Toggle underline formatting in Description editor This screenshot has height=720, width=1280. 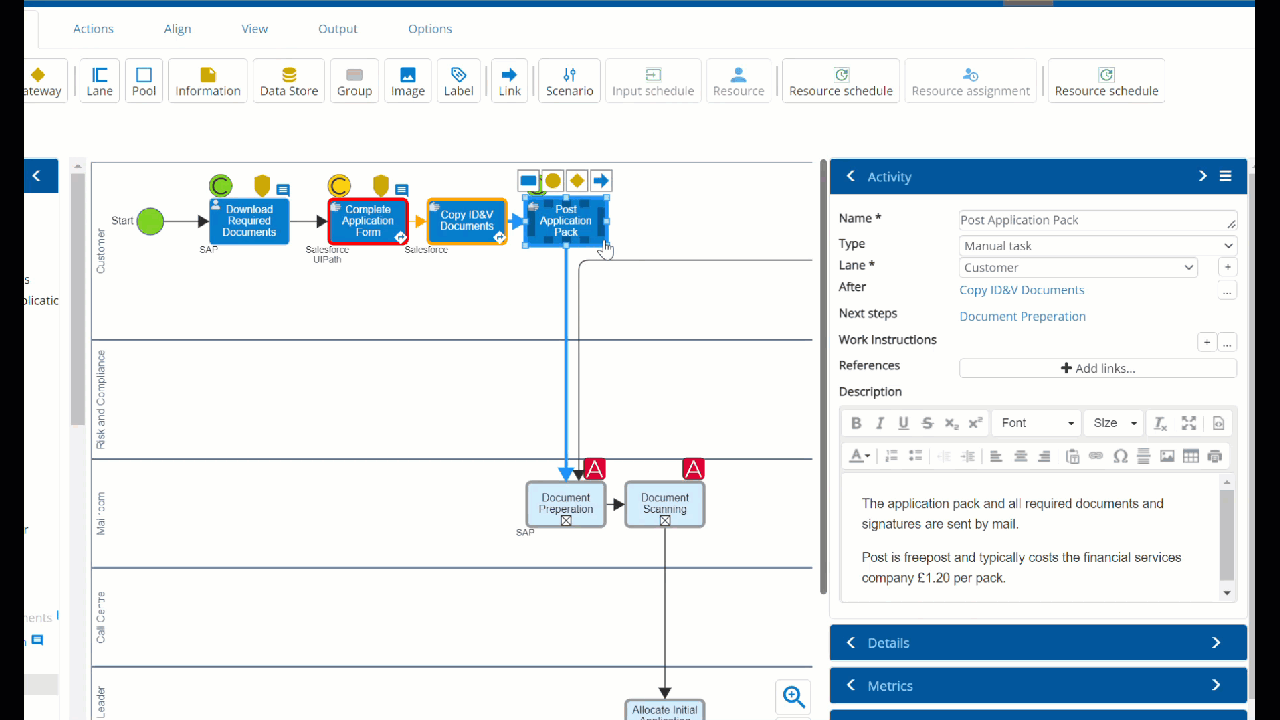(904, 423)
